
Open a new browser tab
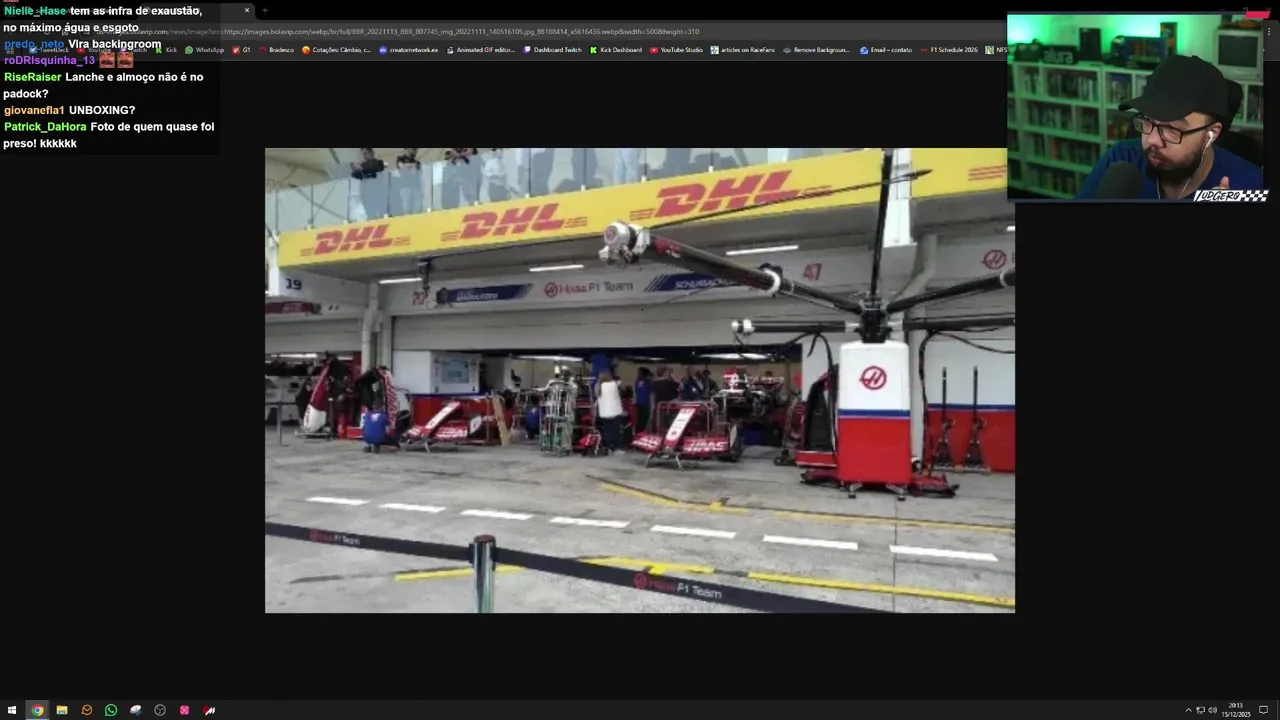point(265,10)
